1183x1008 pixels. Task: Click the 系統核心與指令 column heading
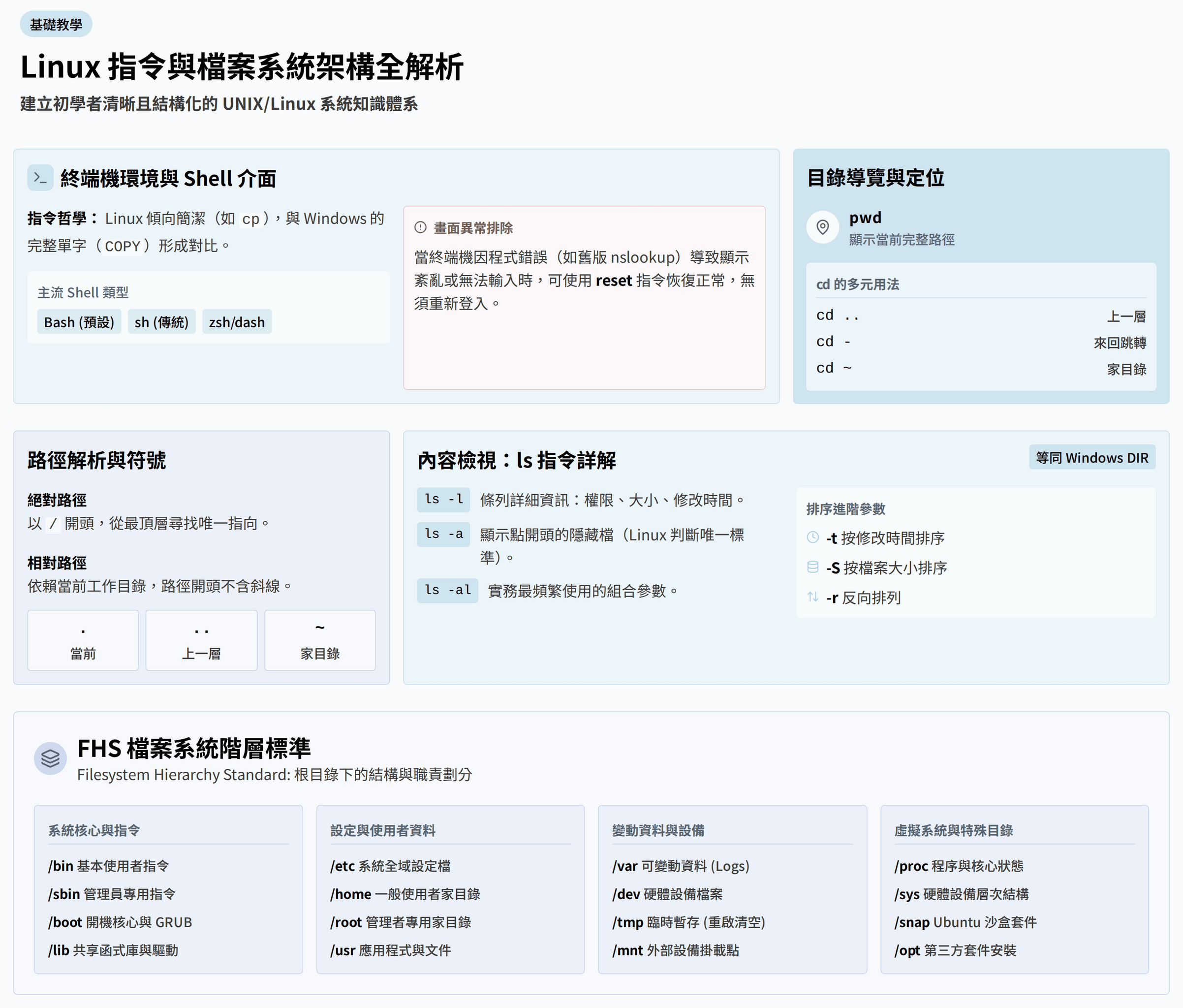[x=94, y=830]
